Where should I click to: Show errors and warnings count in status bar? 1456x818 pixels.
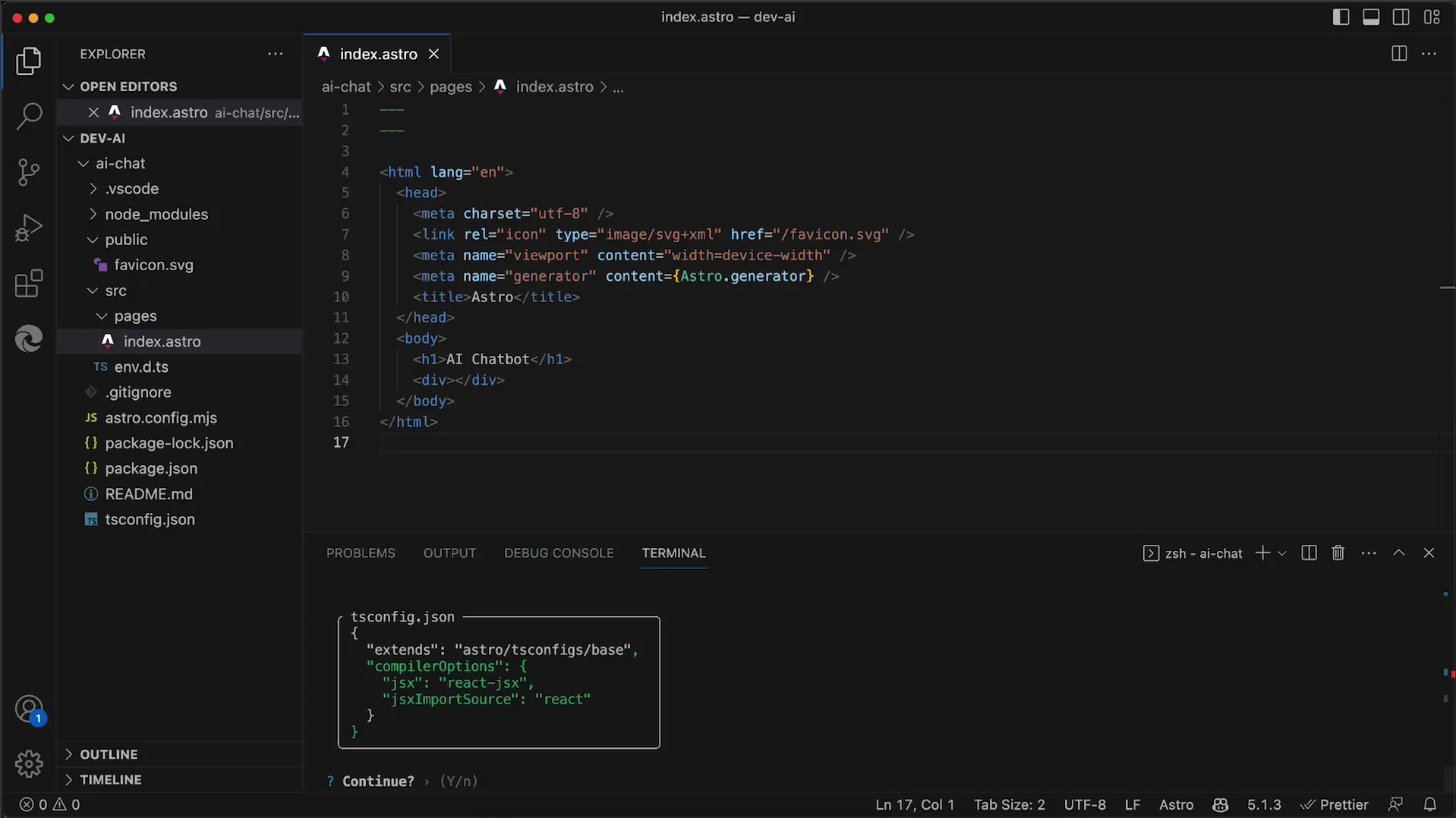[50, 804]
